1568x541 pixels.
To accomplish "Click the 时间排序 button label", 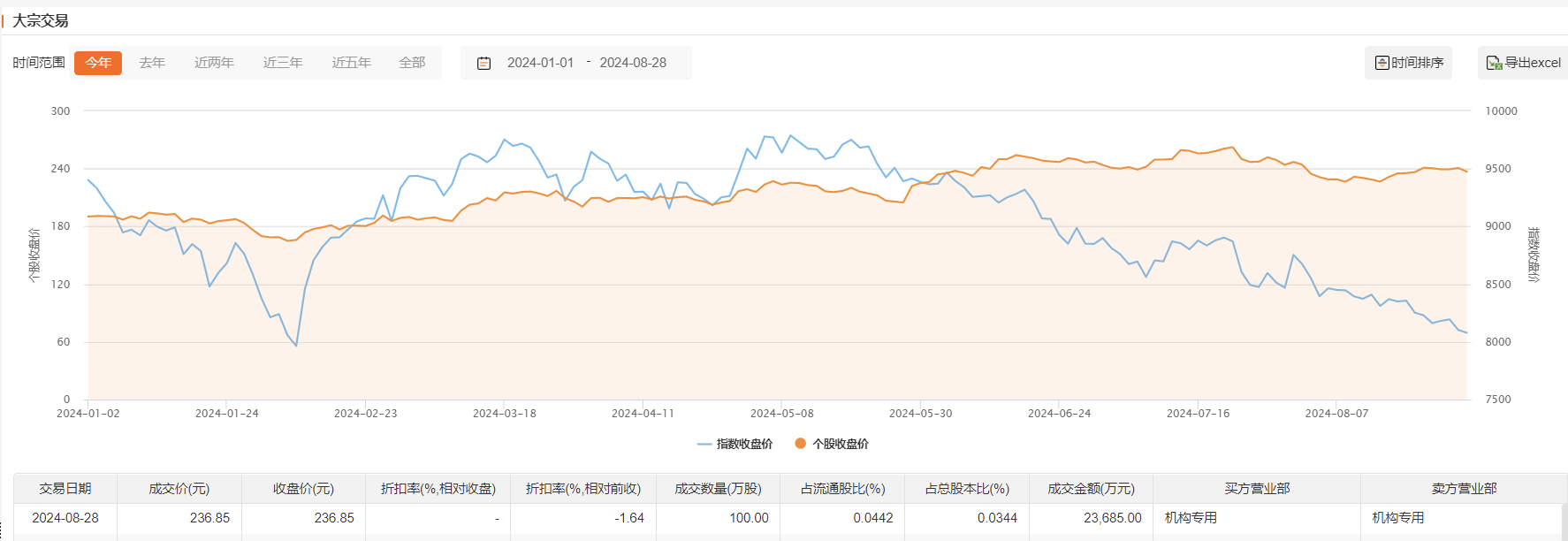I will 1418,63.
